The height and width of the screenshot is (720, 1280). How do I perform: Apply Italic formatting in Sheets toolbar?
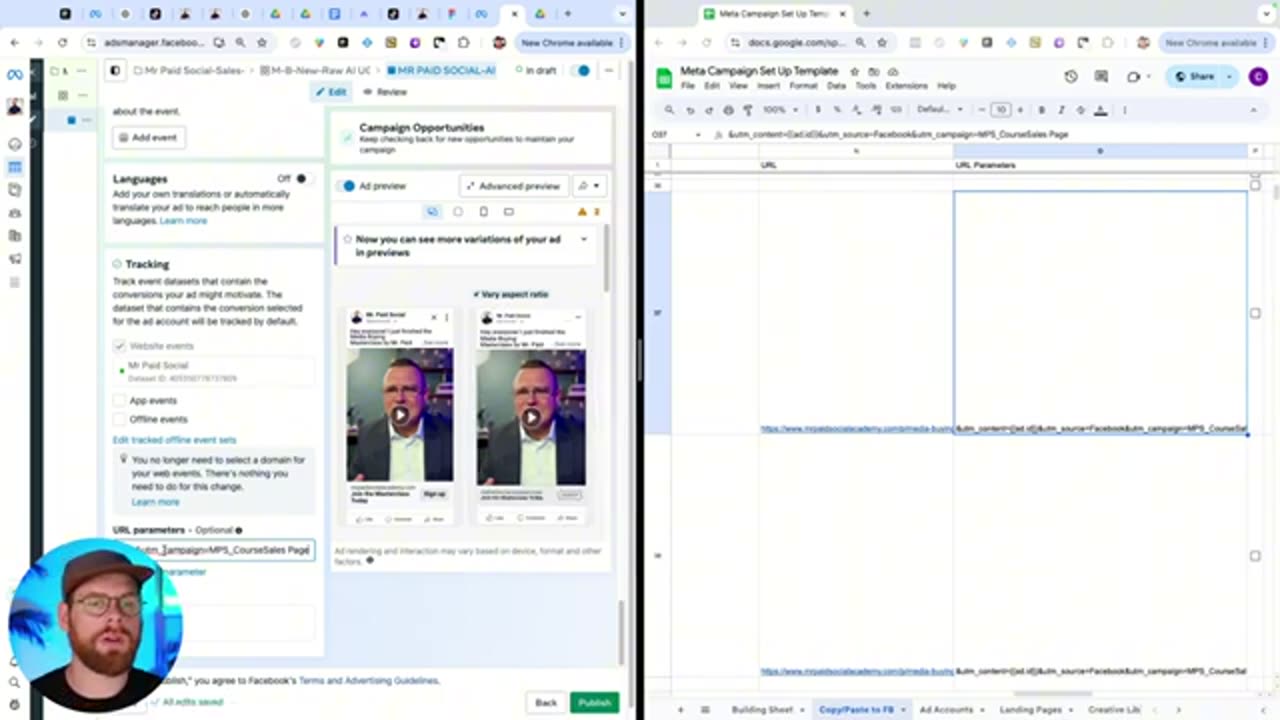[x=1061, y=110]
